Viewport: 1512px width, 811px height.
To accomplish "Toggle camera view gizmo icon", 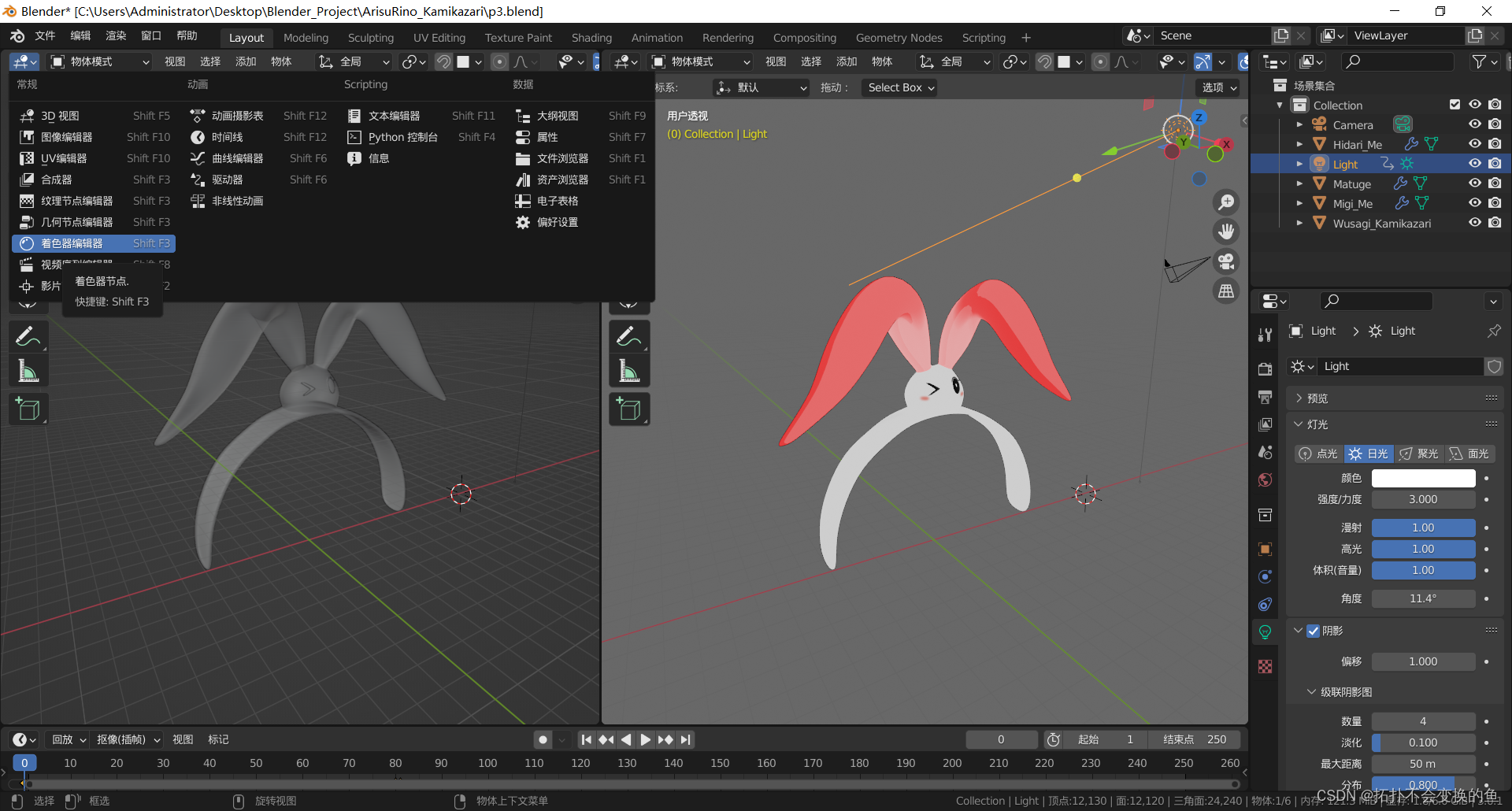I will click(1226, 261).
